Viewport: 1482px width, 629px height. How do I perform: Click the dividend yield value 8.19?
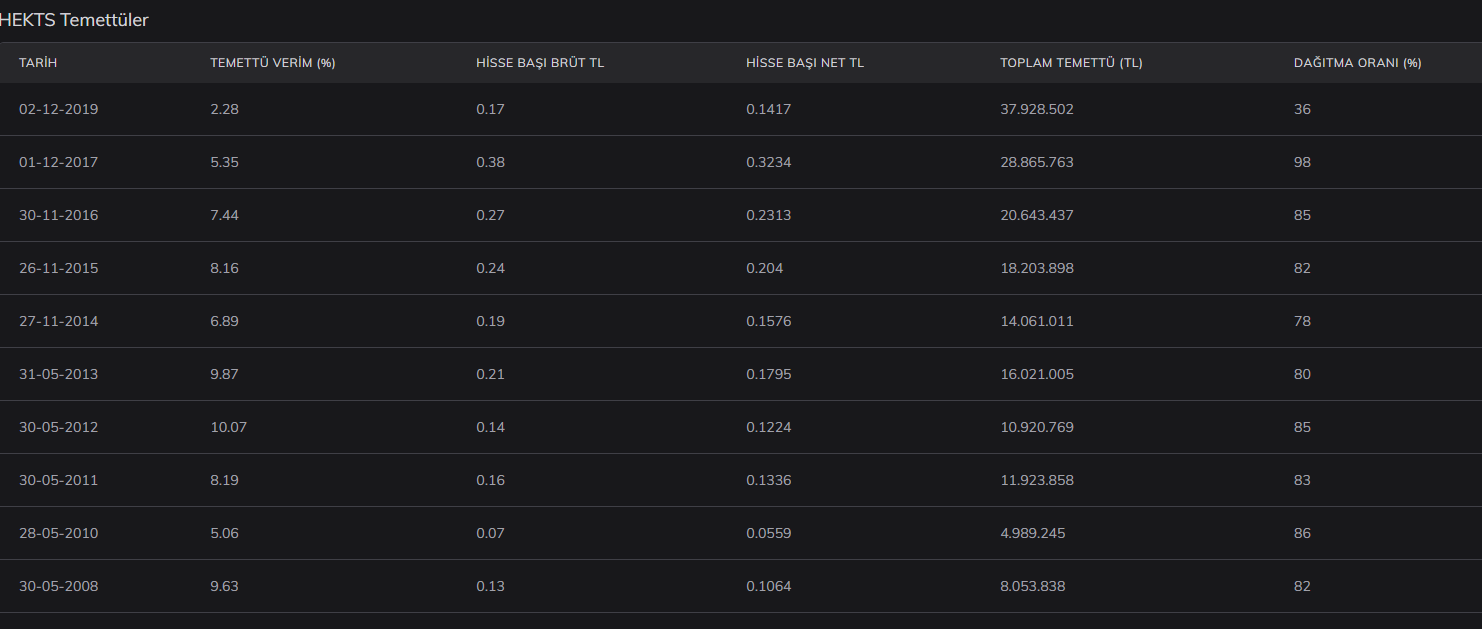[x=224, y=480]
